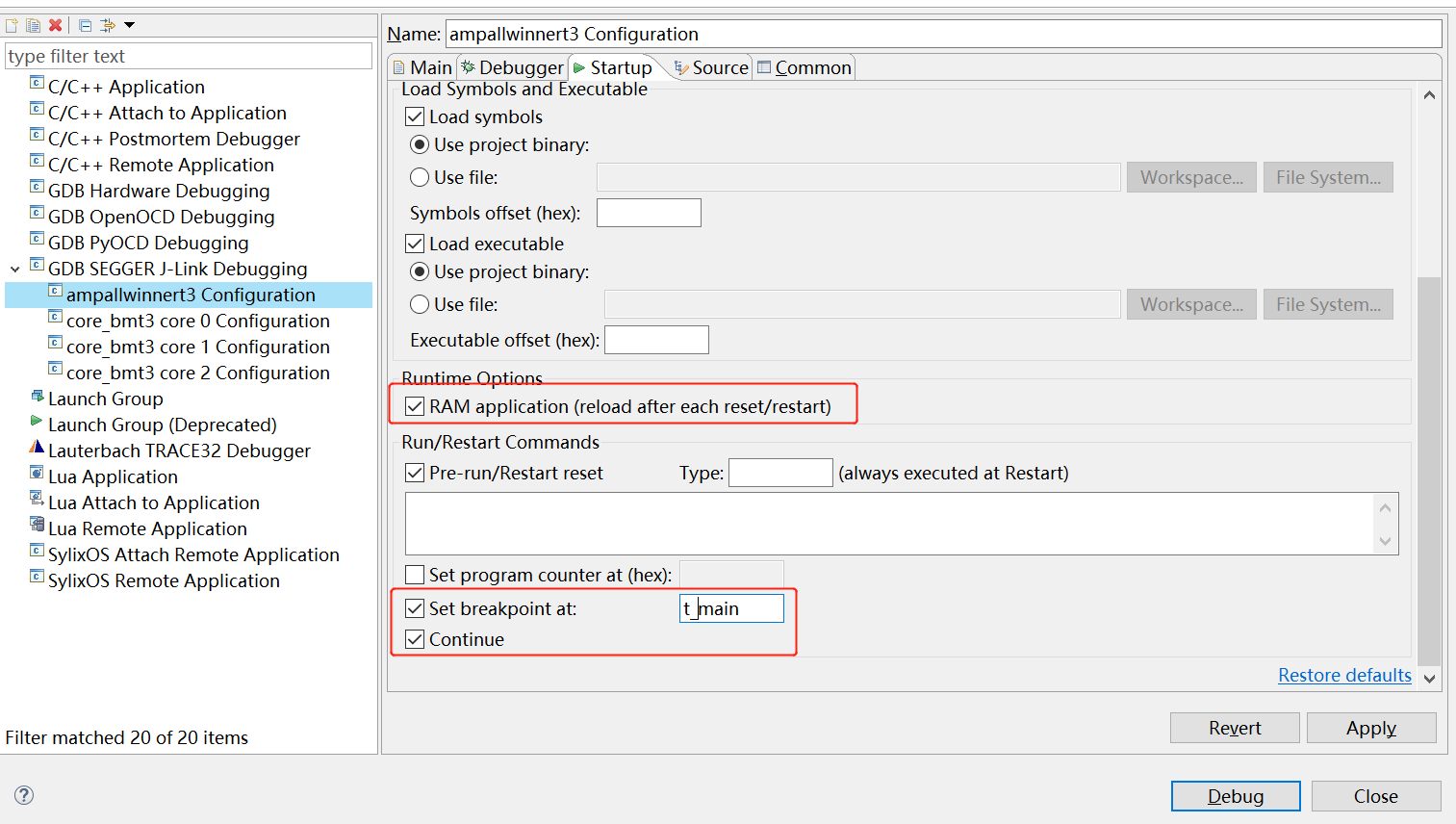Click the SylixOS Remote Application icon

(x=37, y=576)
